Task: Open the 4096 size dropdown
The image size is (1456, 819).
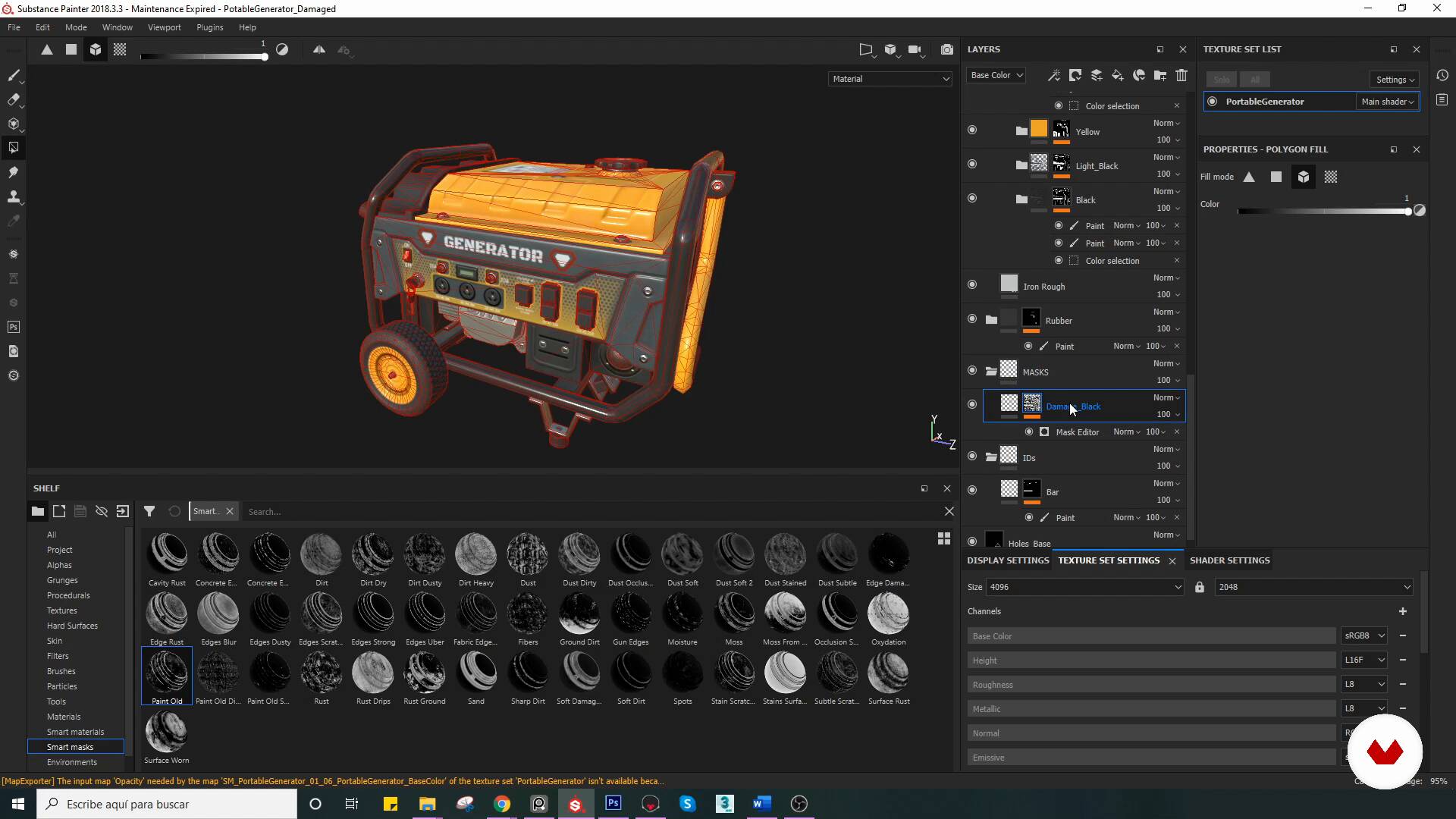Action: (x=1085, y=587)
